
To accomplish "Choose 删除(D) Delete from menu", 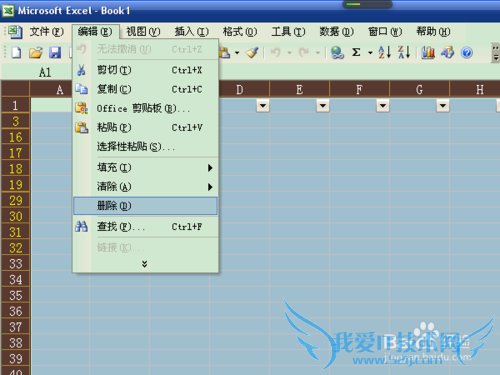I will click(145, 206).
